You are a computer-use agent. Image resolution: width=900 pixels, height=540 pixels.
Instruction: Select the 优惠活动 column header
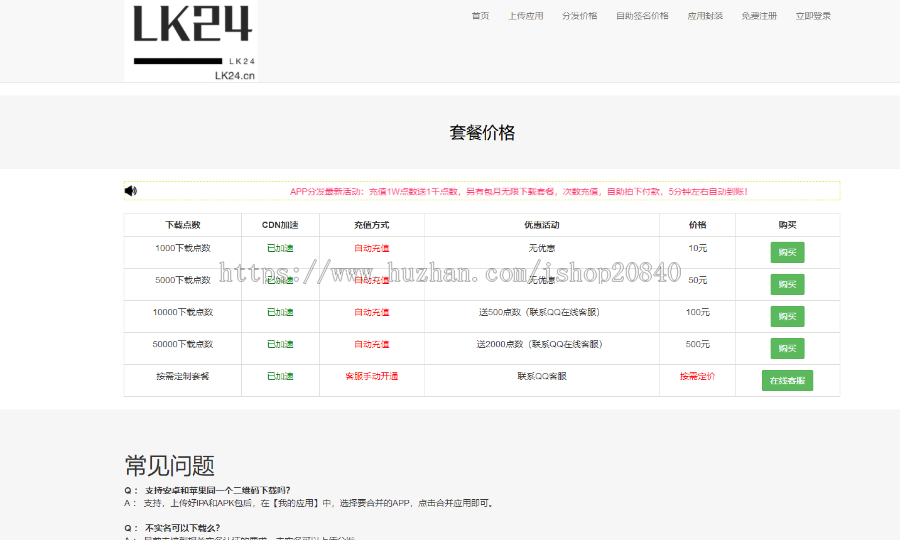click(542, 225)
